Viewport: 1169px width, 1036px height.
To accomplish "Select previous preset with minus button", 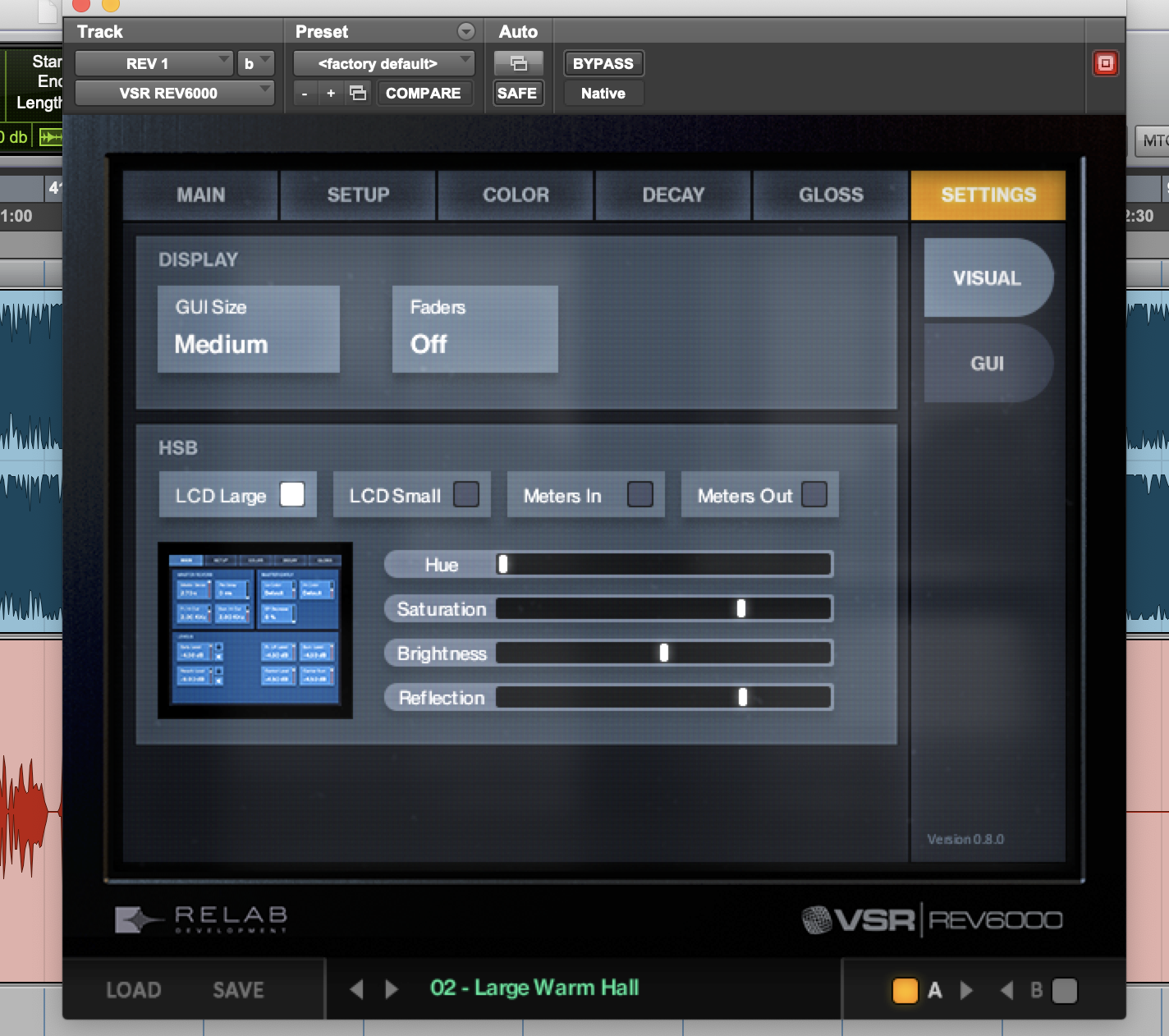I will [305, 94].
